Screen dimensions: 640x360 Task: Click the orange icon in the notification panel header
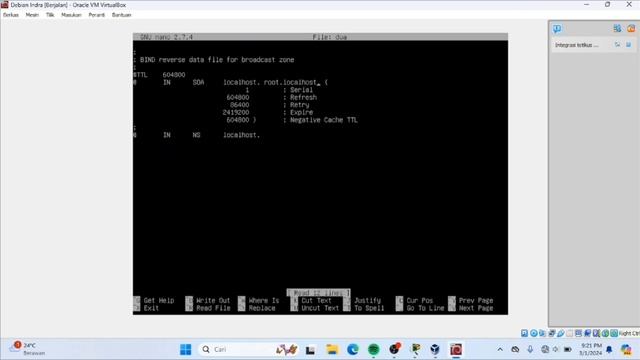coord(631,28)
